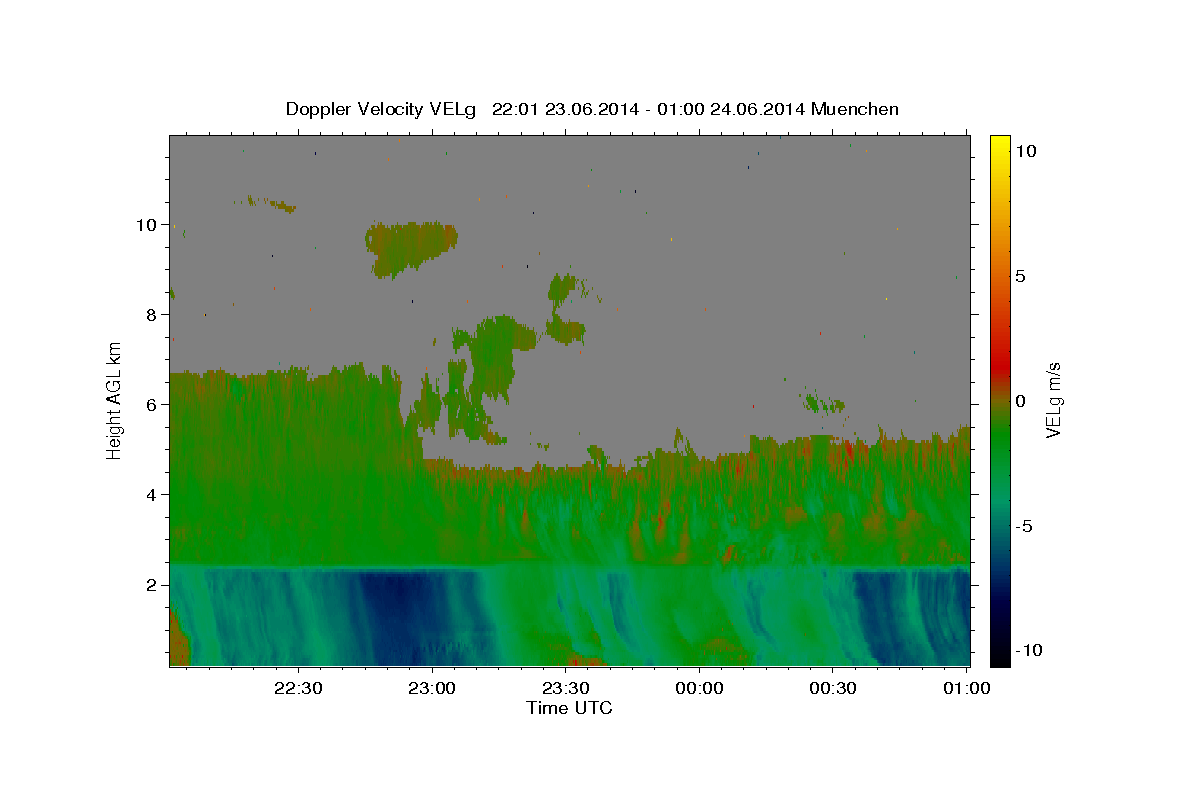Viewport: 1200px width, 800px height.
Task: Click the 23:00 time tick label
Action: click(432, 688)
